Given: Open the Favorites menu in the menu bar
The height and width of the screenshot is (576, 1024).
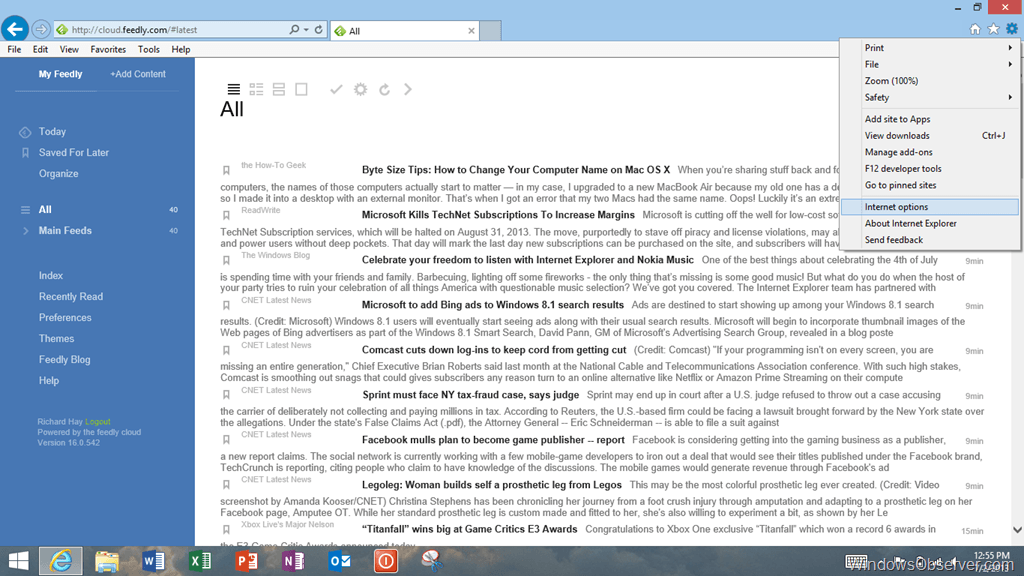Looking at the screenshot, I should pyautogui.click(x=108, y=49).
